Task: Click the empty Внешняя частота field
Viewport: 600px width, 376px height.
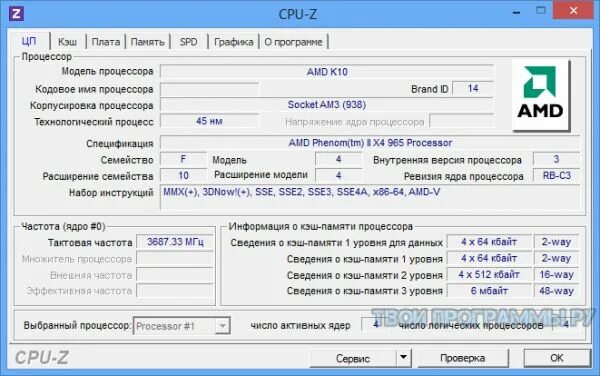Action: click(175, 275)
